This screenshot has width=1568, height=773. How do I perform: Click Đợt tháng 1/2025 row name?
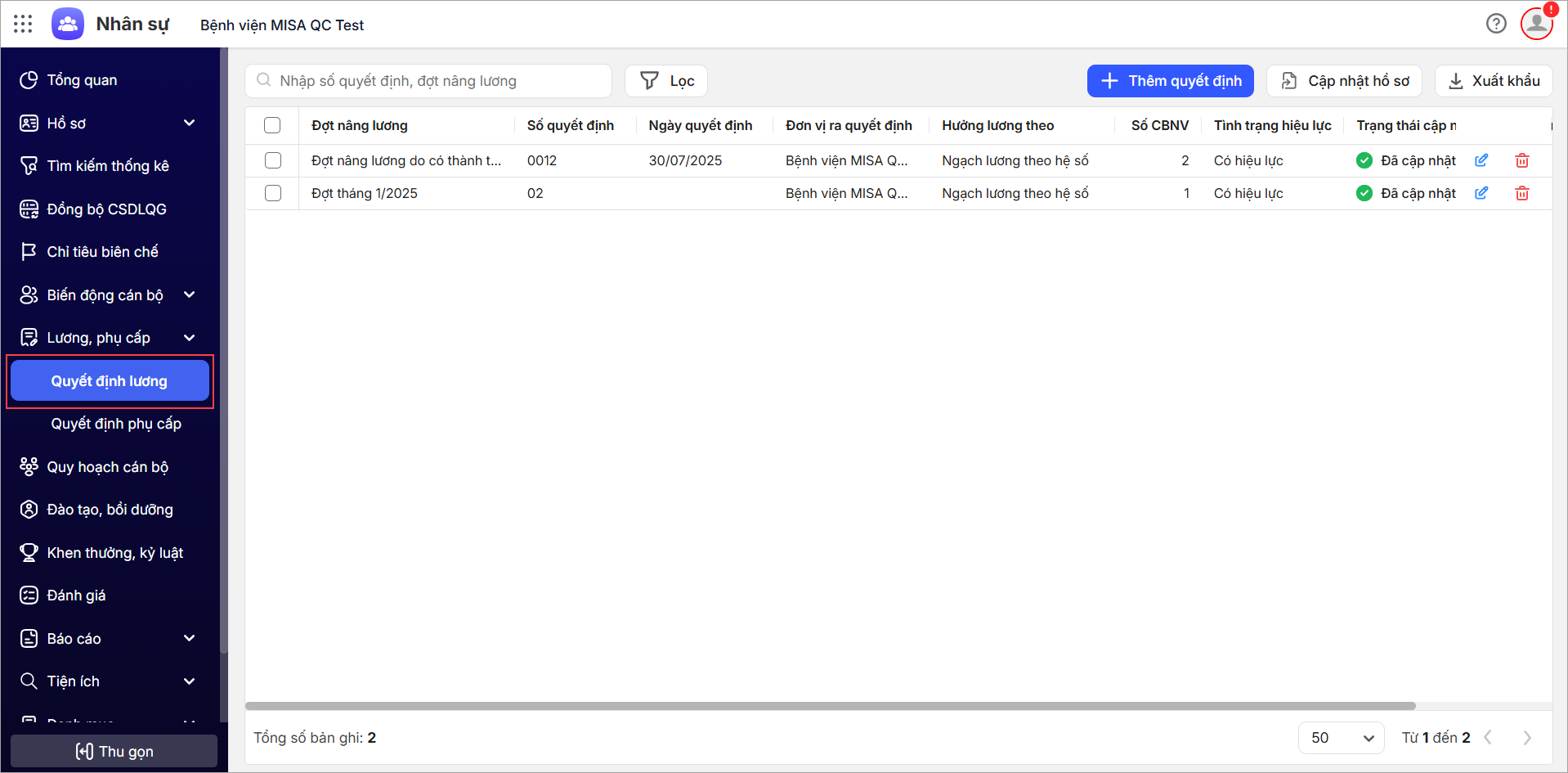(365, 193)
